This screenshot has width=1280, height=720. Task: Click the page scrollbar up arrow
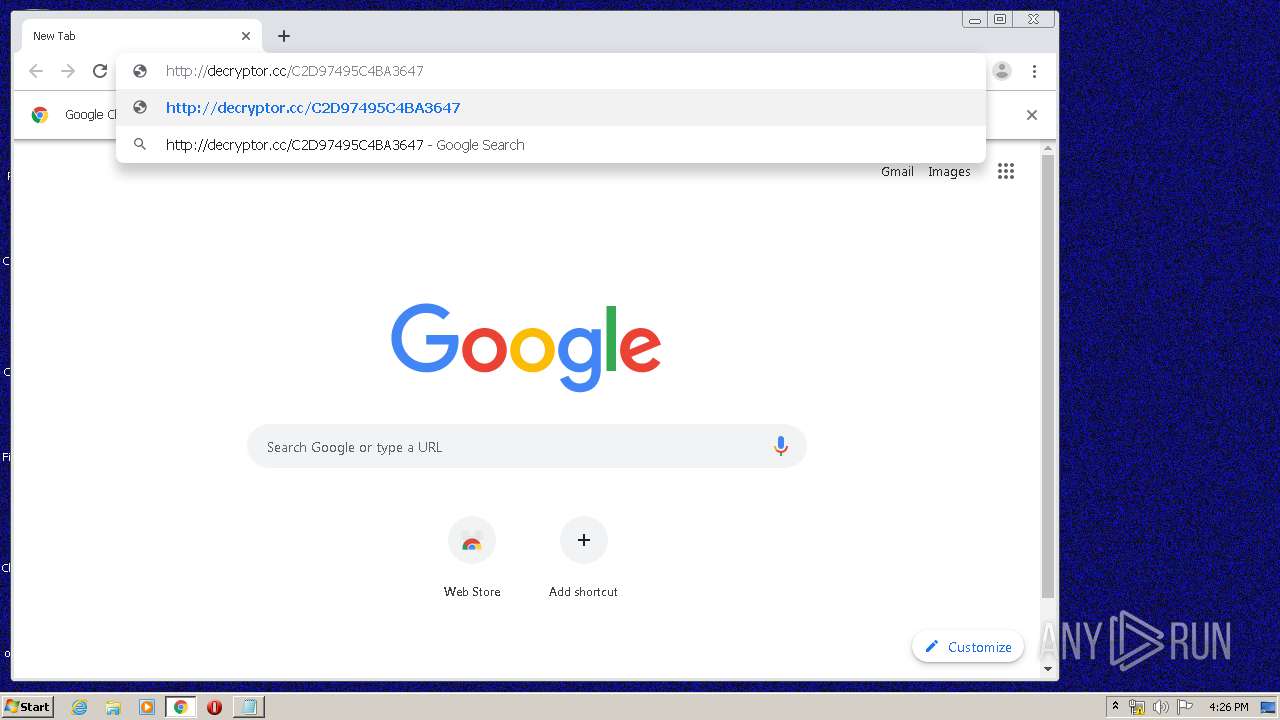[1048, 148]
